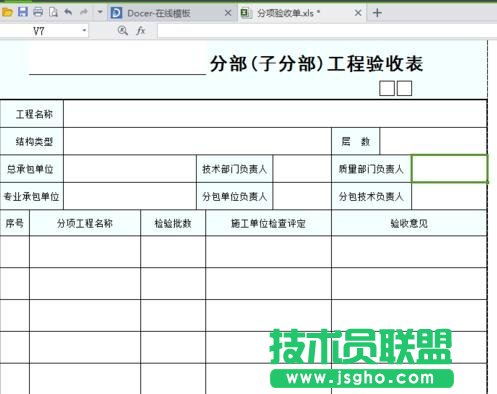The height and width of the screenshot is (394, 497).
Task: Open print preview icon
Action: tap(53, 12)
